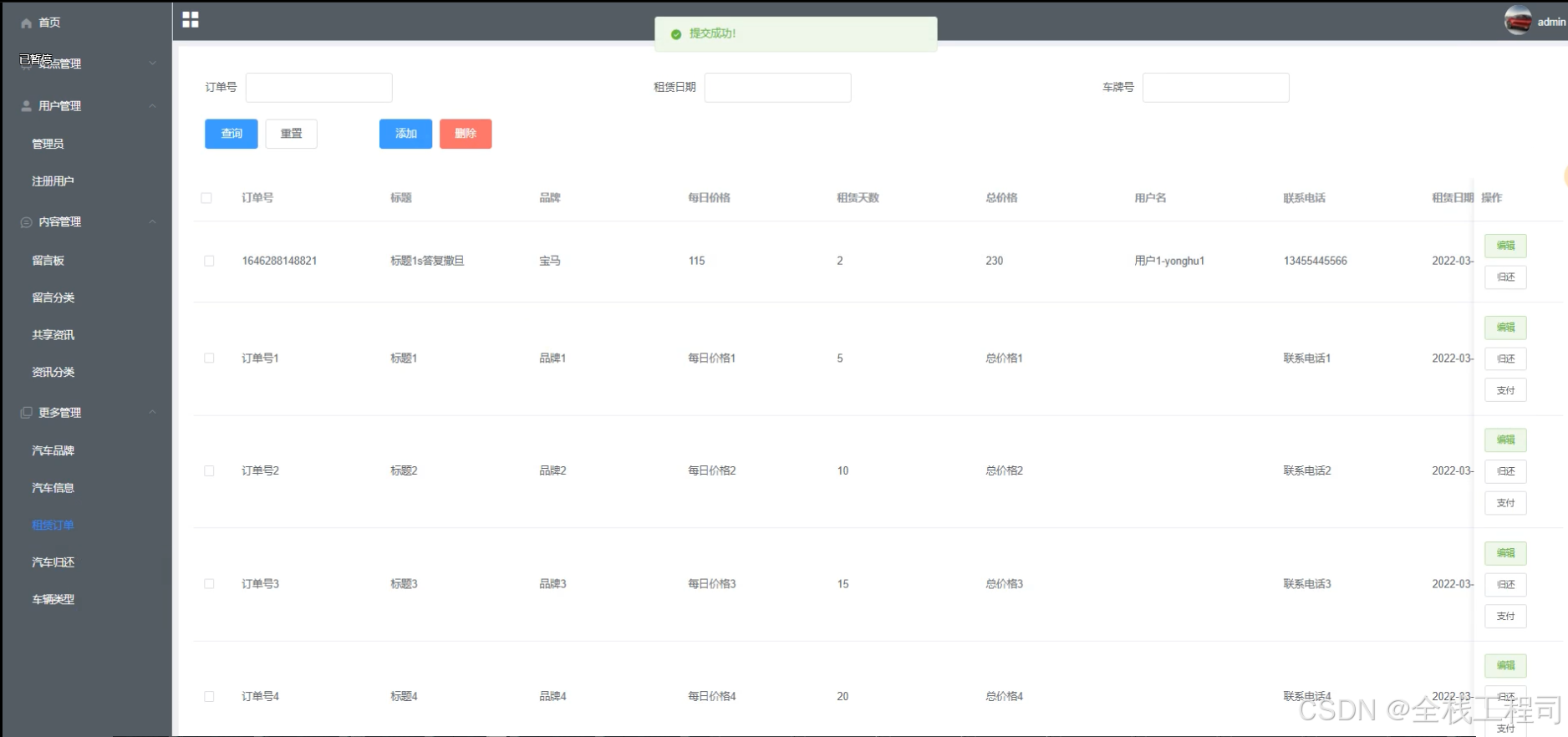The width and height of the screenshot is (1568, 737).
Task: Click the user icon beside 用户管理
Action: point(26,106)
